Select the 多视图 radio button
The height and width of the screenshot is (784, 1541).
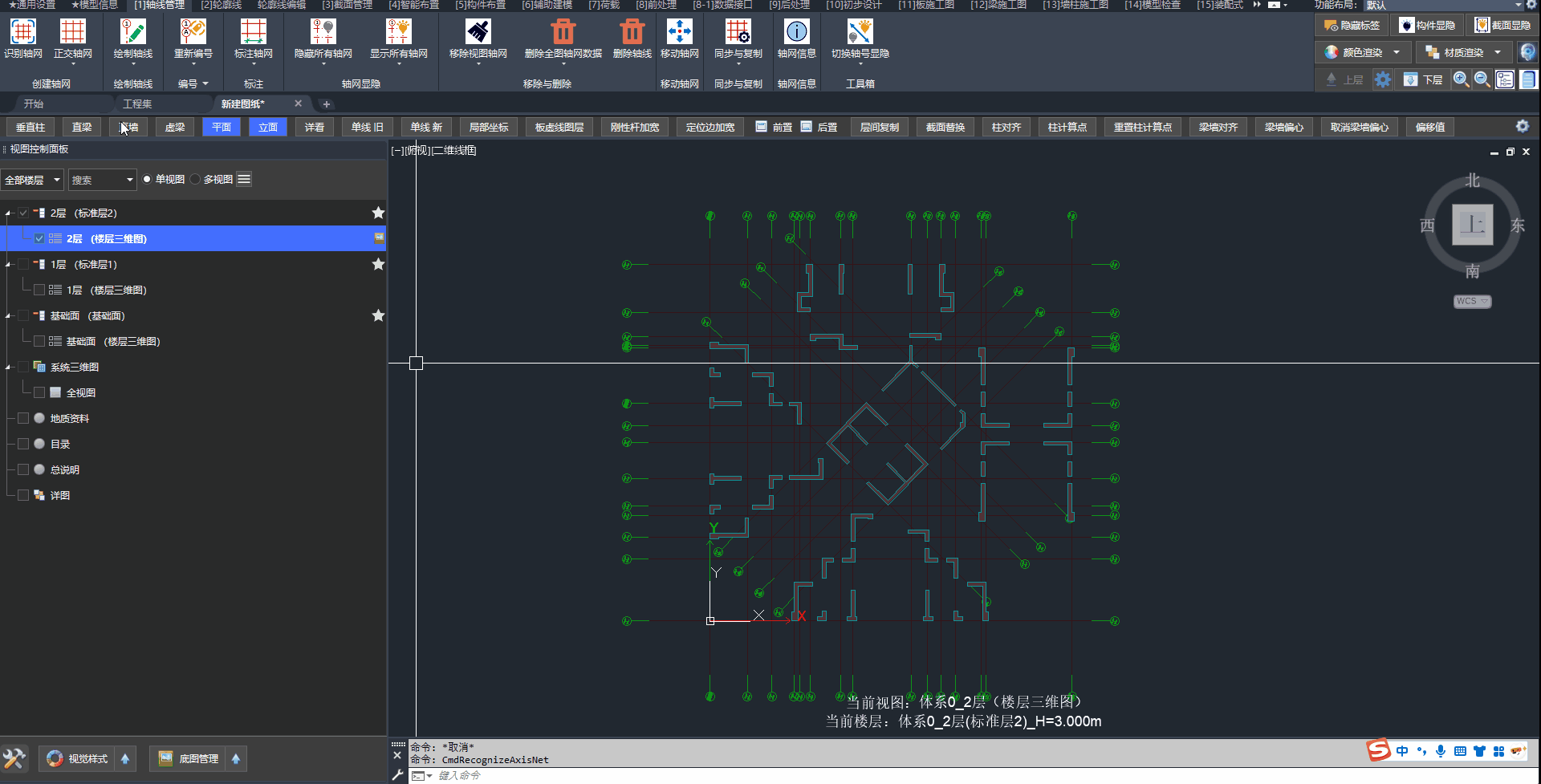(x=196, y=180)
